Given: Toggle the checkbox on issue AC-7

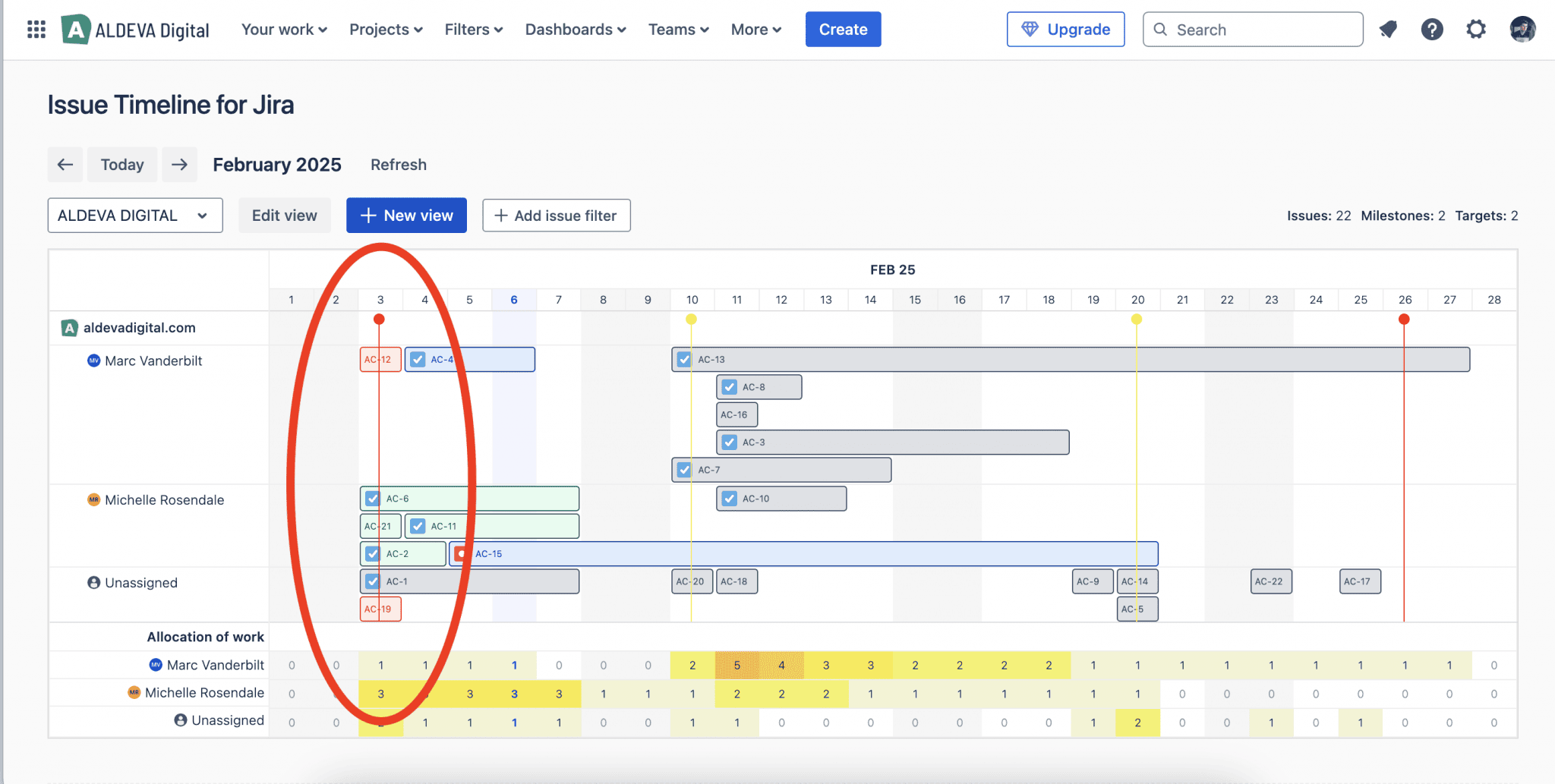Looking at the screenshot, I should [x=685, y=470].
